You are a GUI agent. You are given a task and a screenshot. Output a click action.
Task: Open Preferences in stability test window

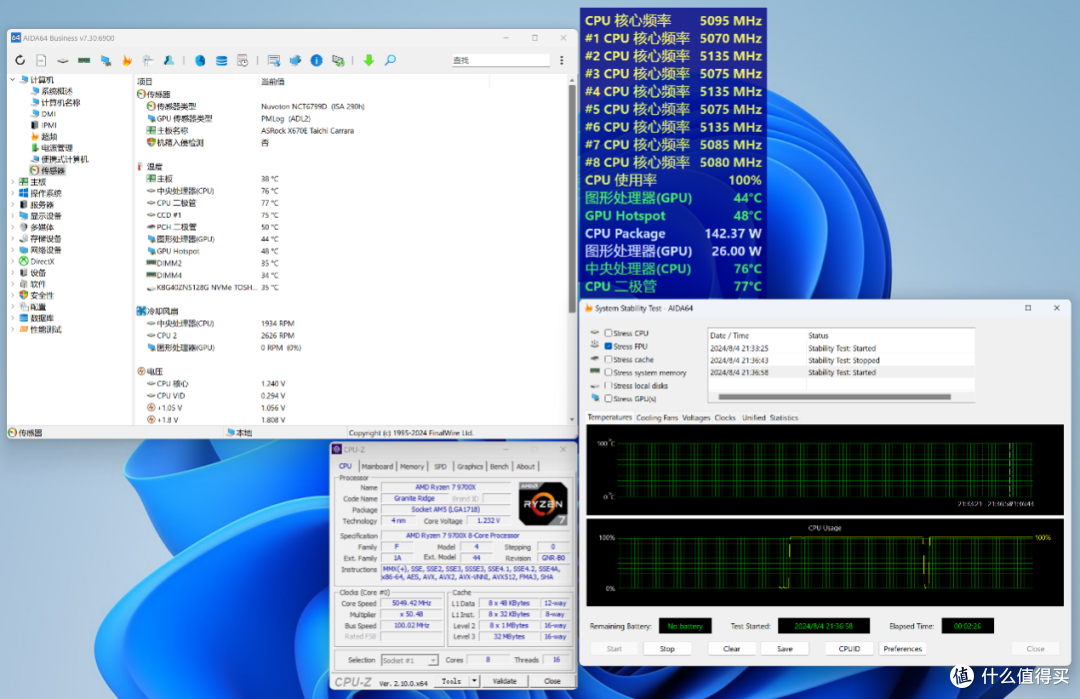[902, 649]
